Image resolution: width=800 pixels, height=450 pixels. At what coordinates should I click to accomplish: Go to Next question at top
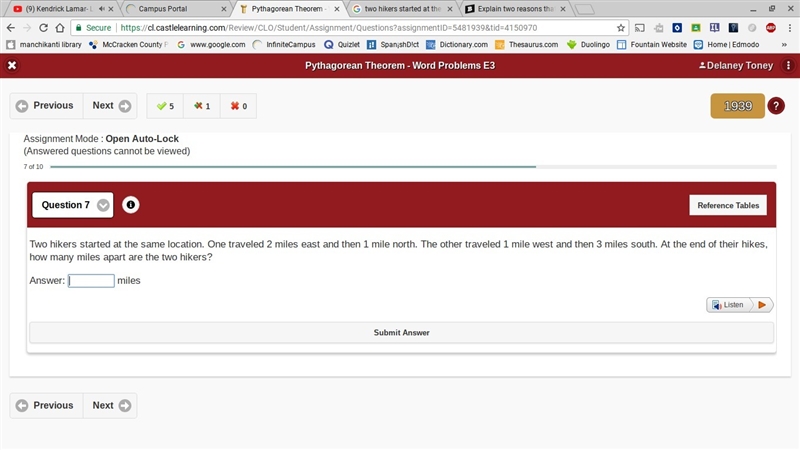pyautogui.click(x=110, y=106)
